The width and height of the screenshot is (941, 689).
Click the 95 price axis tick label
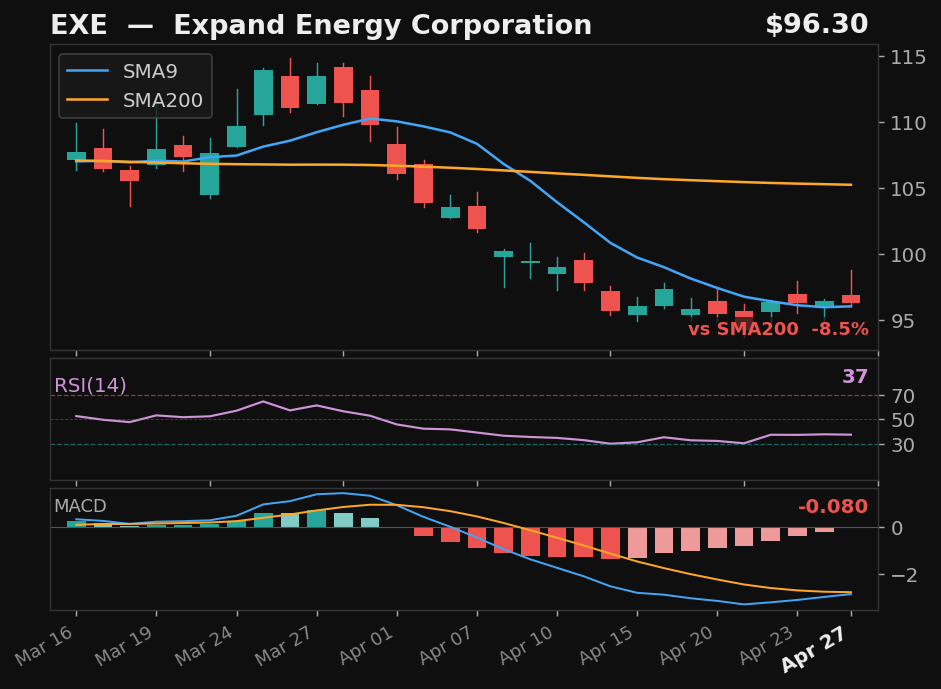point(903,321)
